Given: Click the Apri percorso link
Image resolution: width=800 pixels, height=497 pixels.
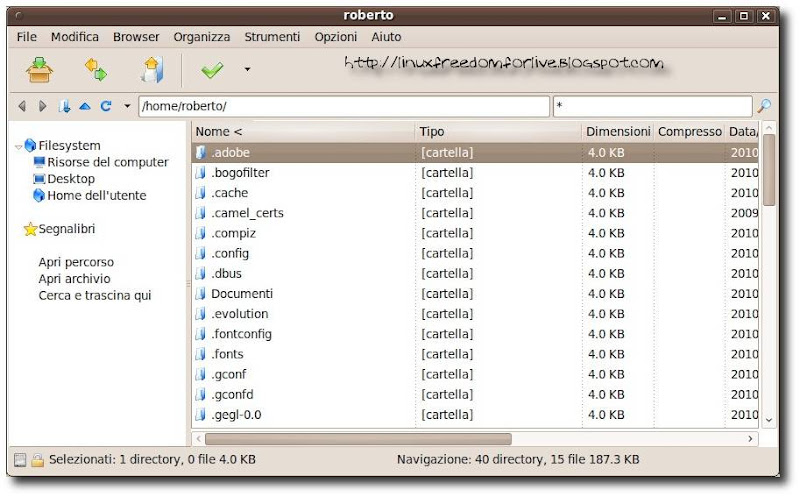Looking at the screenshot, I should [x=76, y=262].
